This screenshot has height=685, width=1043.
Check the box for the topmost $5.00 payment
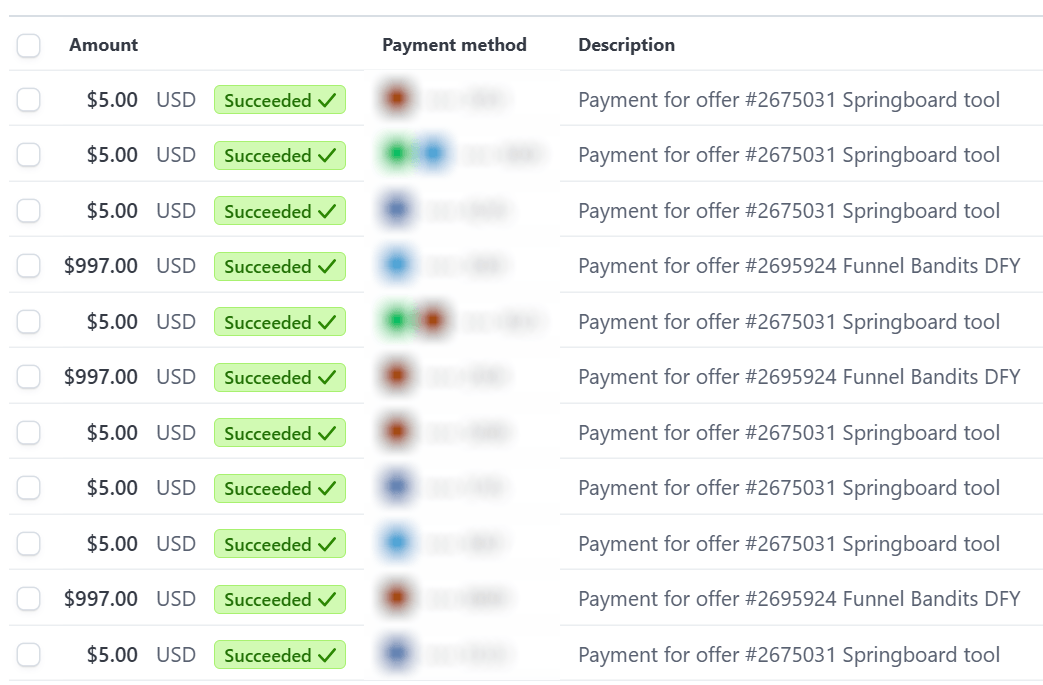coord(29,100)
